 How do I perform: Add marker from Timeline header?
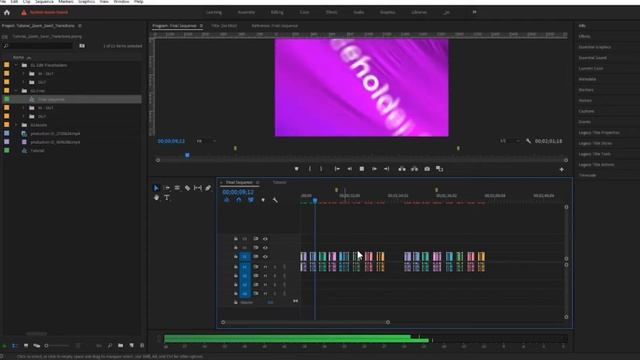(x=263, y=200)
